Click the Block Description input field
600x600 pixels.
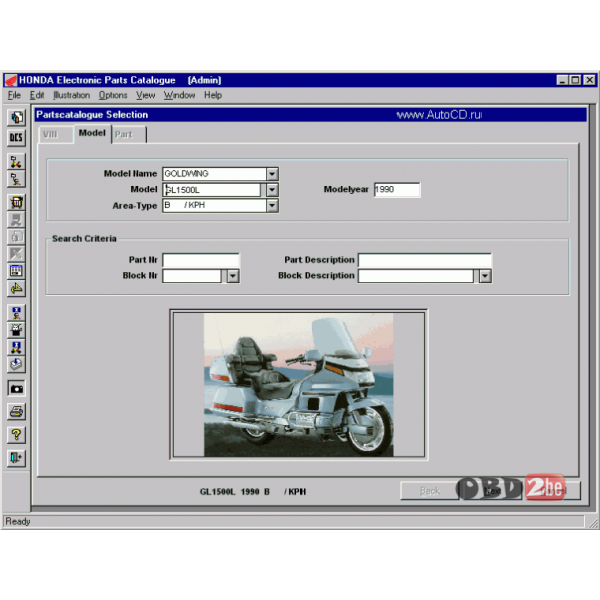click(416, 276)
